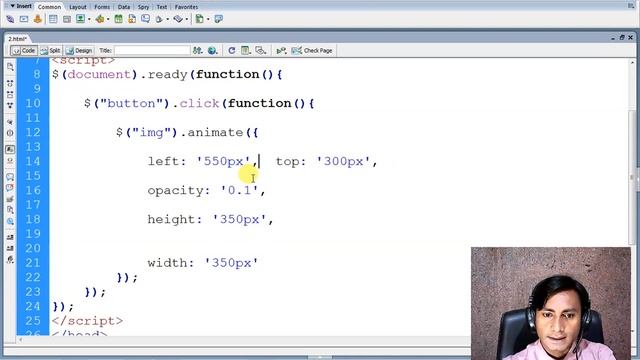Screen dimensions: 640x360
Task: Click Apply Comment icon in coding toolbar
Action: click(10, 177)
